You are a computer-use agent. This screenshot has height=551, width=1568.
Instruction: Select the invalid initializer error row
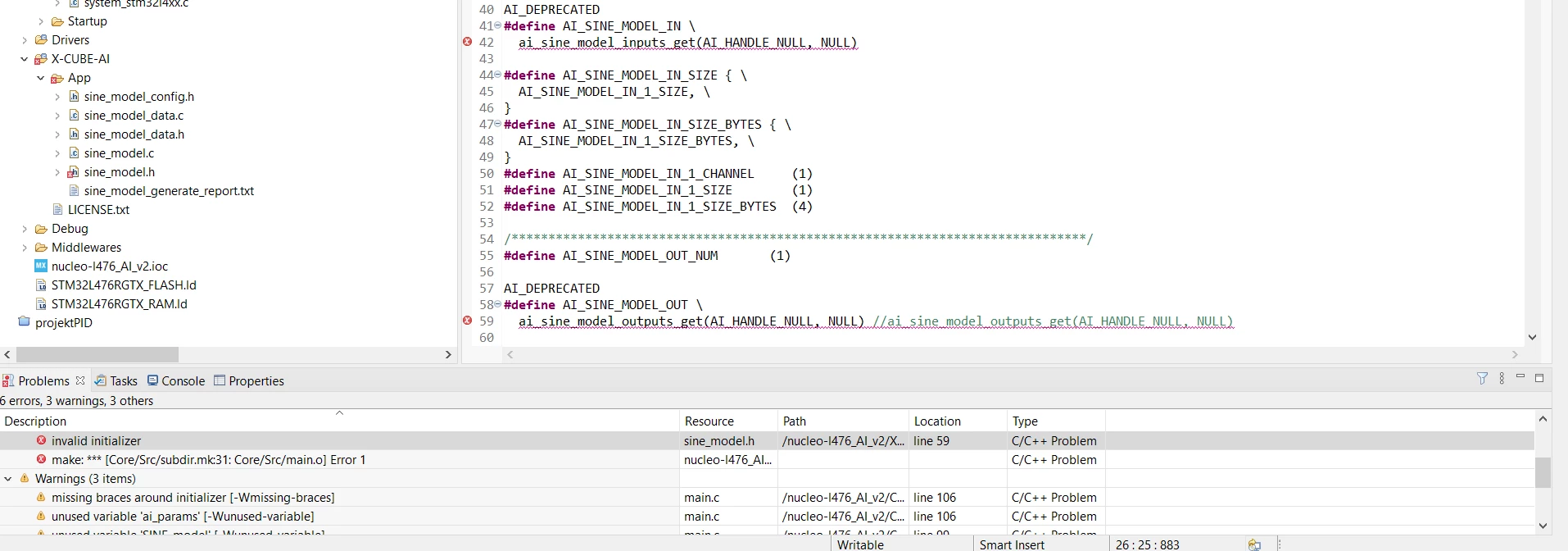(x=766, y=441)
